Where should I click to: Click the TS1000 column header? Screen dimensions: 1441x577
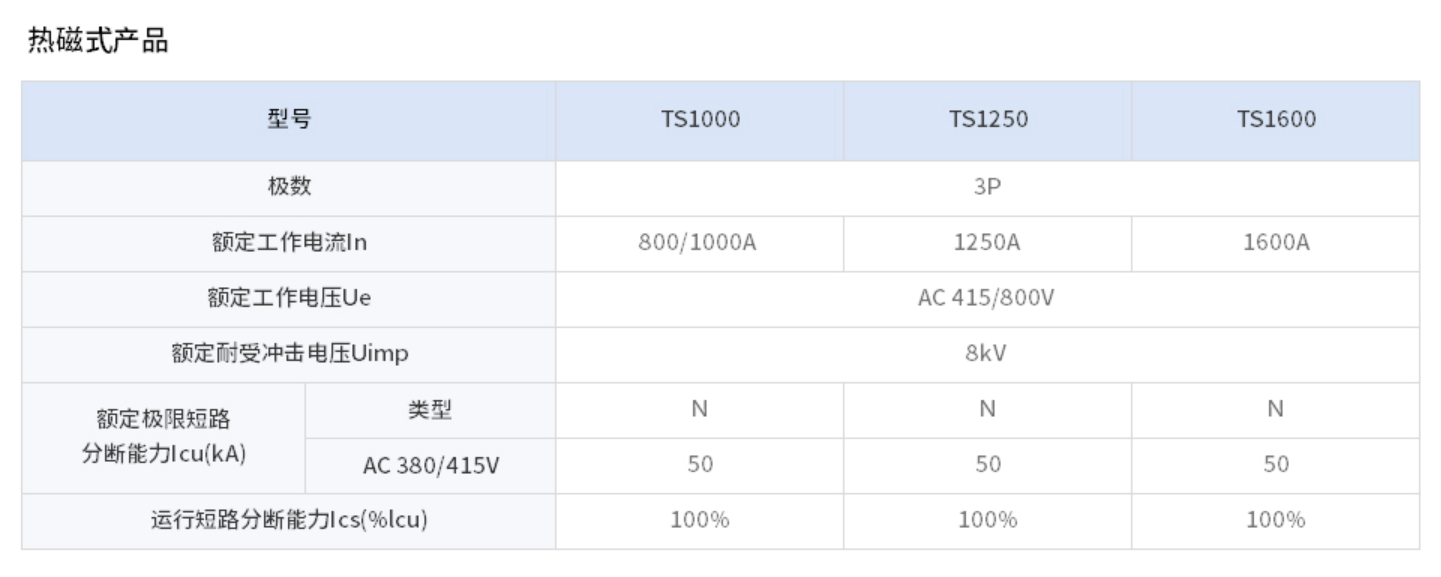click(x=700, y=120)
